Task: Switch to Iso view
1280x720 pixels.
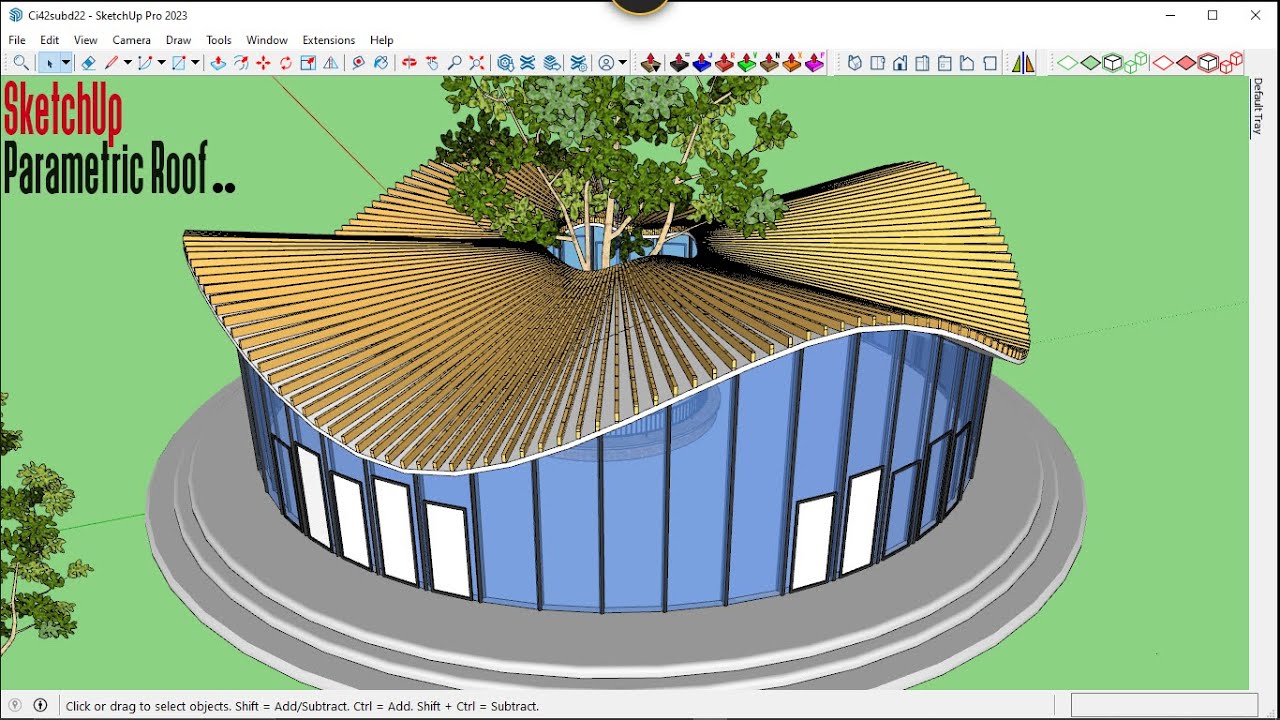Action: (855, 63)
